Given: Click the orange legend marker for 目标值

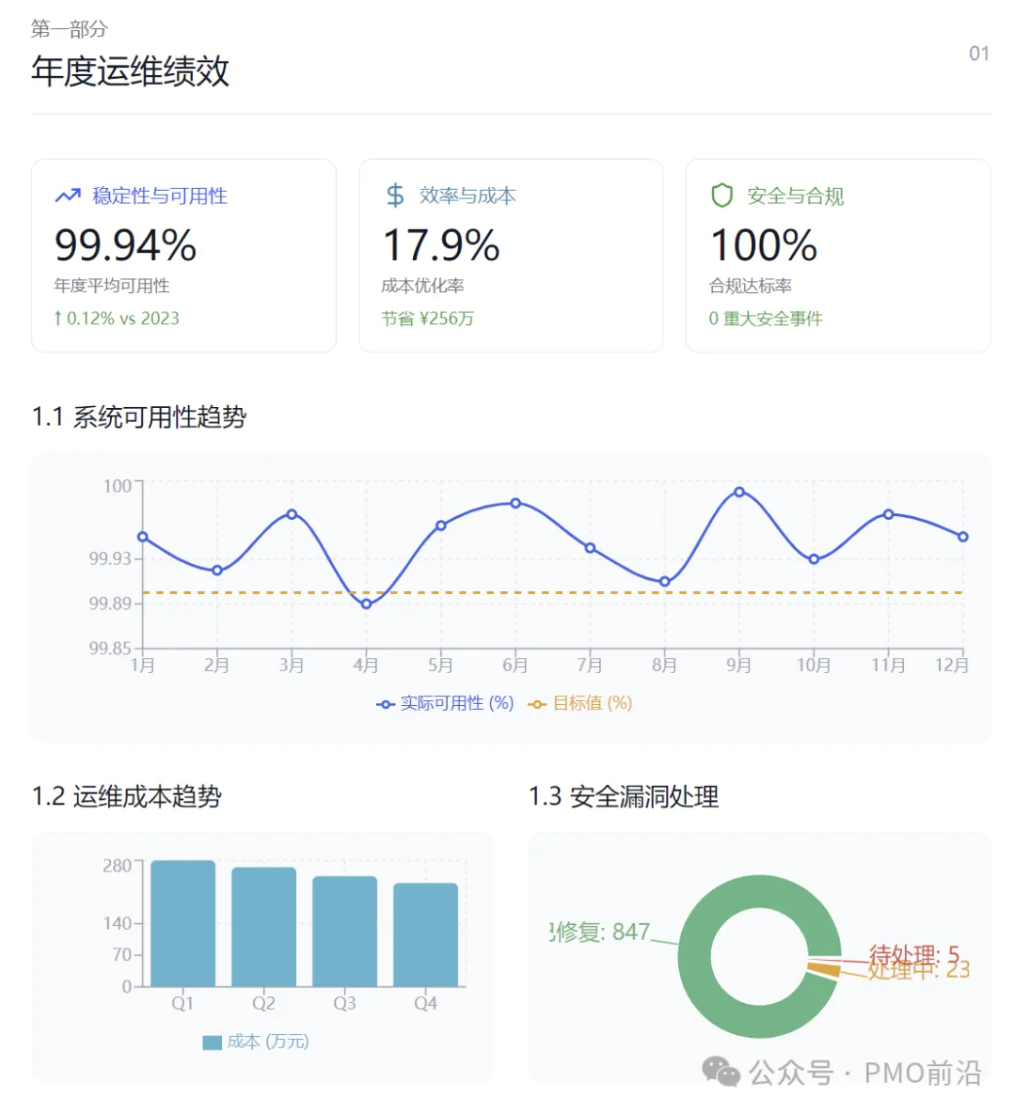Looking at the screenshot, I should [x=538, y=704].
